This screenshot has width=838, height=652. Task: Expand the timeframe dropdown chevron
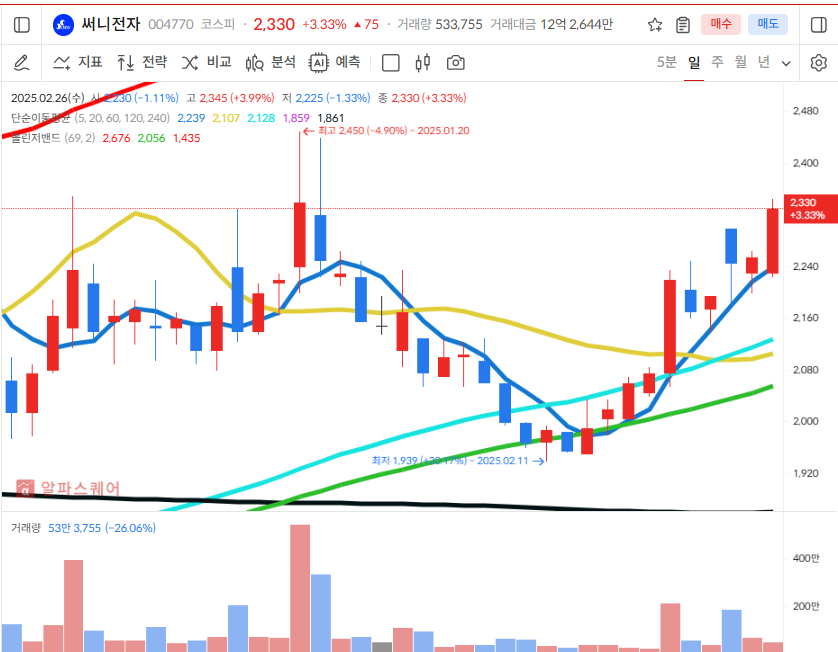coord(786,63)
